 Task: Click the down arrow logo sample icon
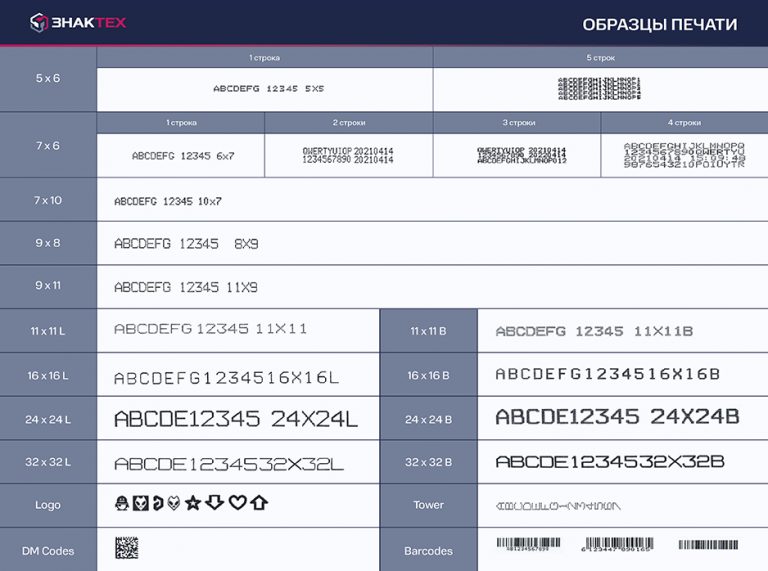[215, 502]
